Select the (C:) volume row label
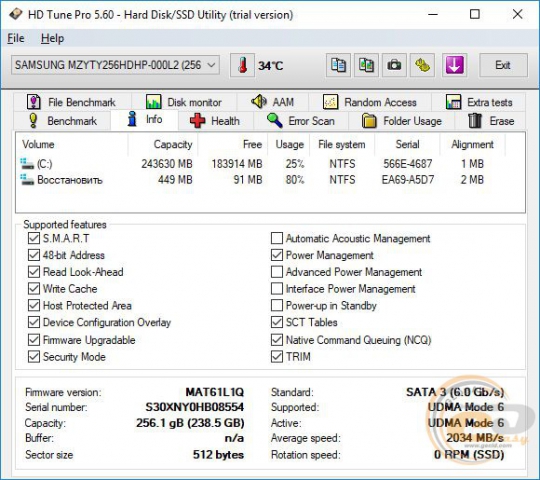The width and height of the screenshot is (540, 480). [x=44, y=164]
